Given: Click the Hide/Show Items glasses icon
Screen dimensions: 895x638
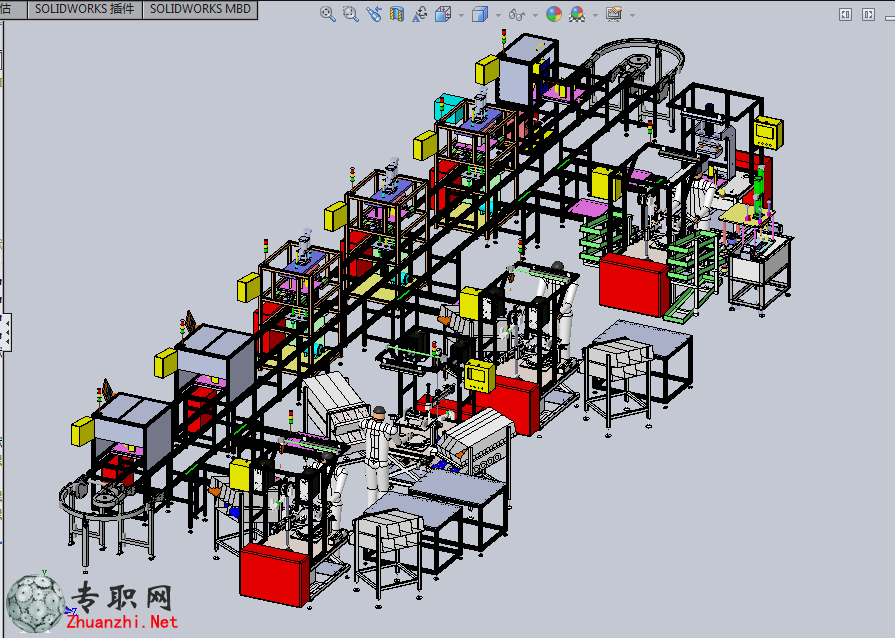Looking at the screenshot, I should (517, 15).
